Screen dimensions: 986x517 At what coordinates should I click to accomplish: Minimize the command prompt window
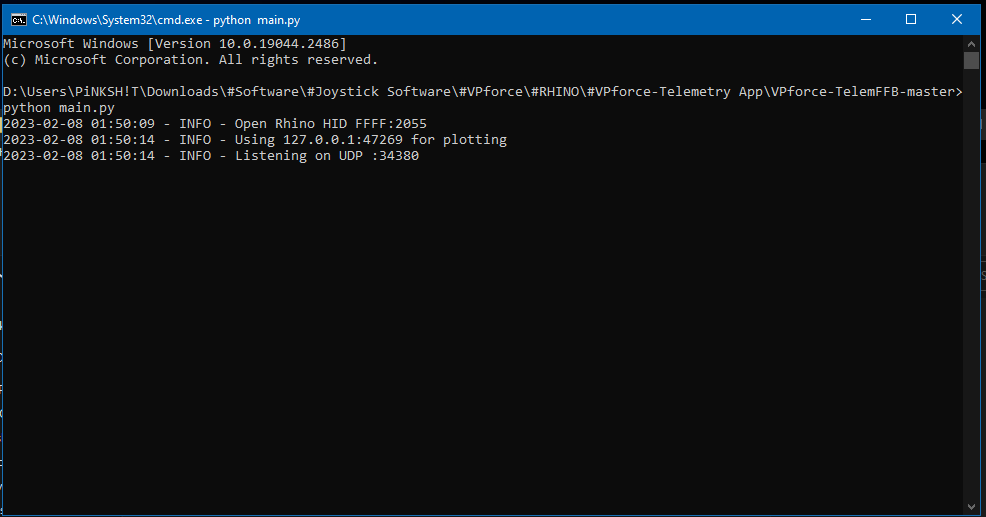click(865, 19)
